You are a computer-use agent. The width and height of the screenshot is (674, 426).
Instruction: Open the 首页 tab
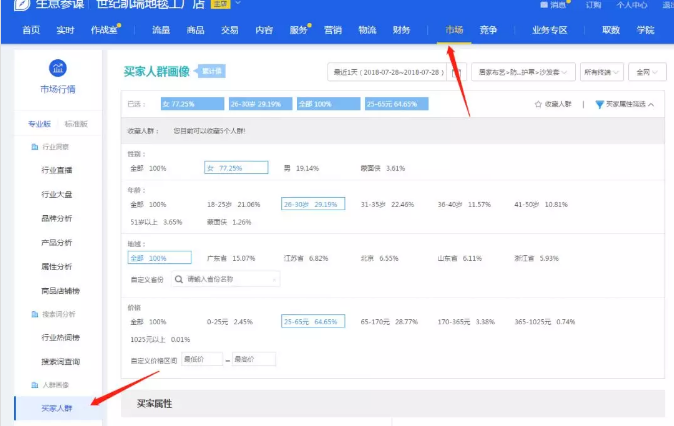coord(31,30)
